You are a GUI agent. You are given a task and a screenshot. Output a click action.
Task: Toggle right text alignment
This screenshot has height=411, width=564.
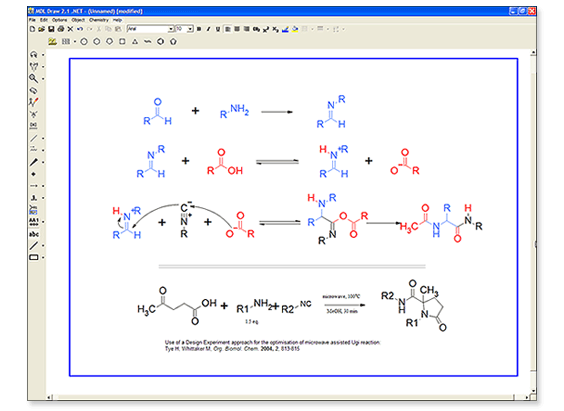(x=246, y=29)
